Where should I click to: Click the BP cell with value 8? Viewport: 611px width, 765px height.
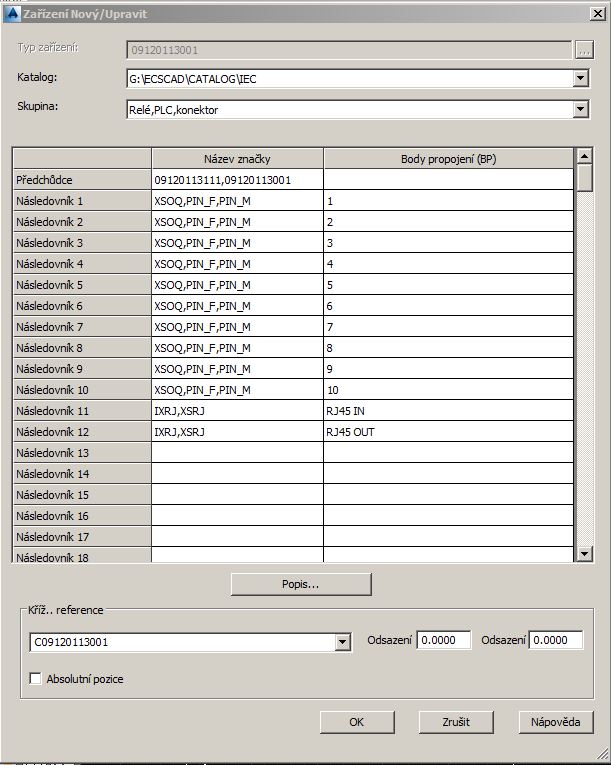click(x=448, y=347)
